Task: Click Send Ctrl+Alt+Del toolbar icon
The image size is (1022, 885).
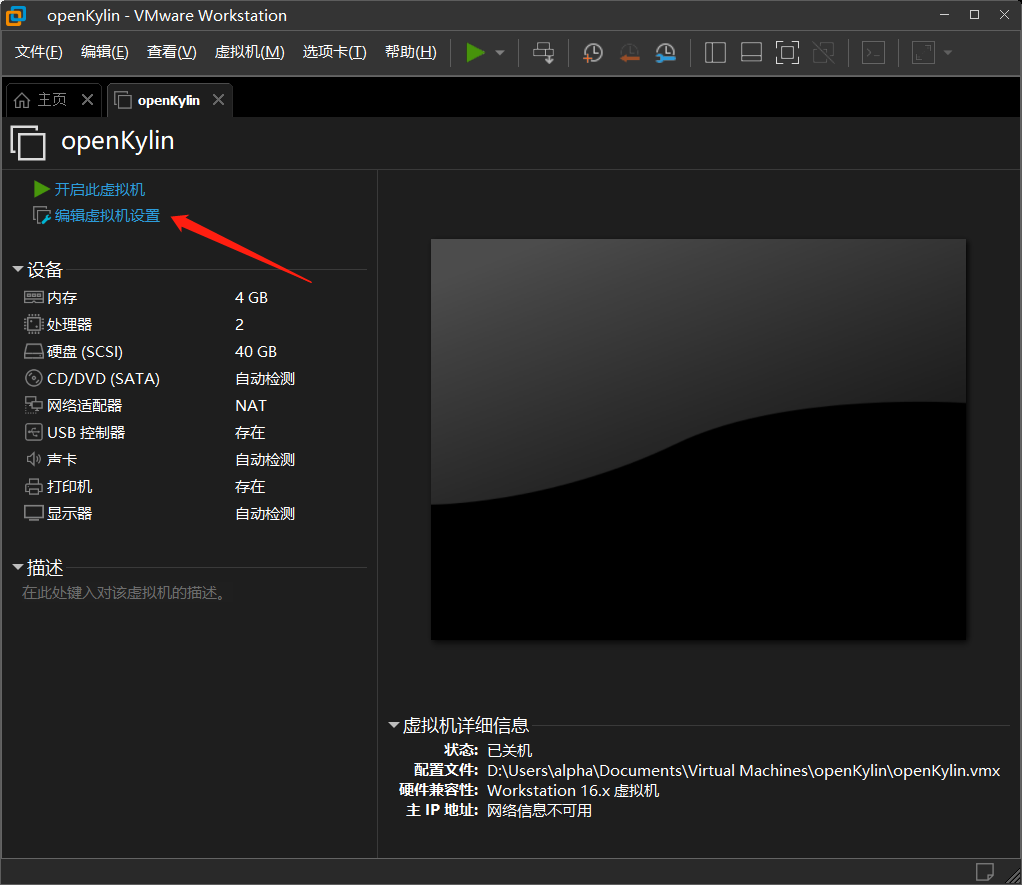Action: 544,53
